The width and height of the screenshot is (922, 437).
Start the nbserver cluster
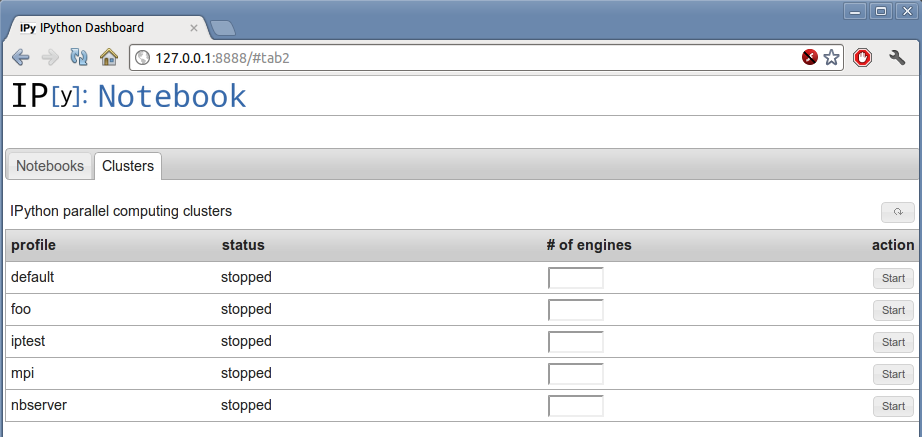coord(893,406)
